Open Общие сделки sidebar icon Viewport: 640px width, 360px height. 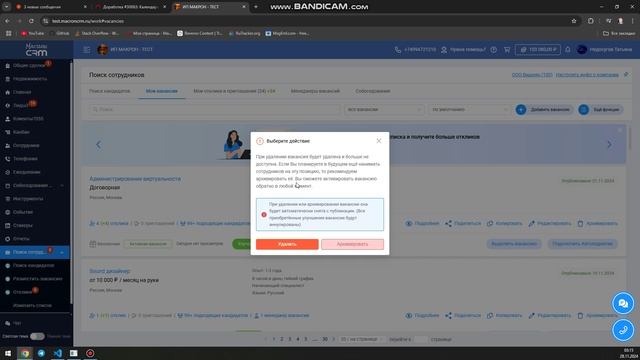point(7,65)
